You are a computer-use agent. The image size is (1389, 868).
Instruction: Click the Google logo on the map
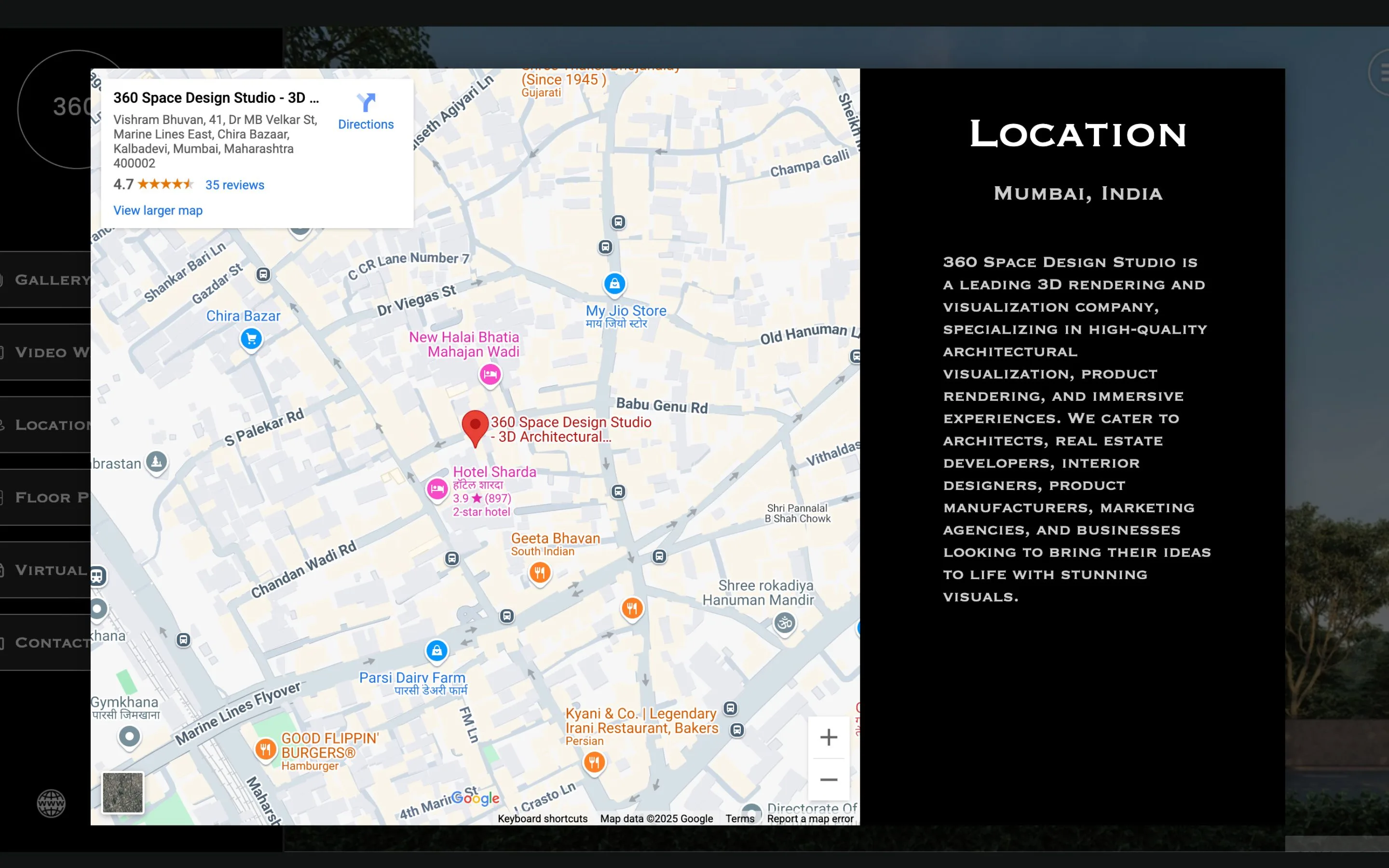(475, 798)
